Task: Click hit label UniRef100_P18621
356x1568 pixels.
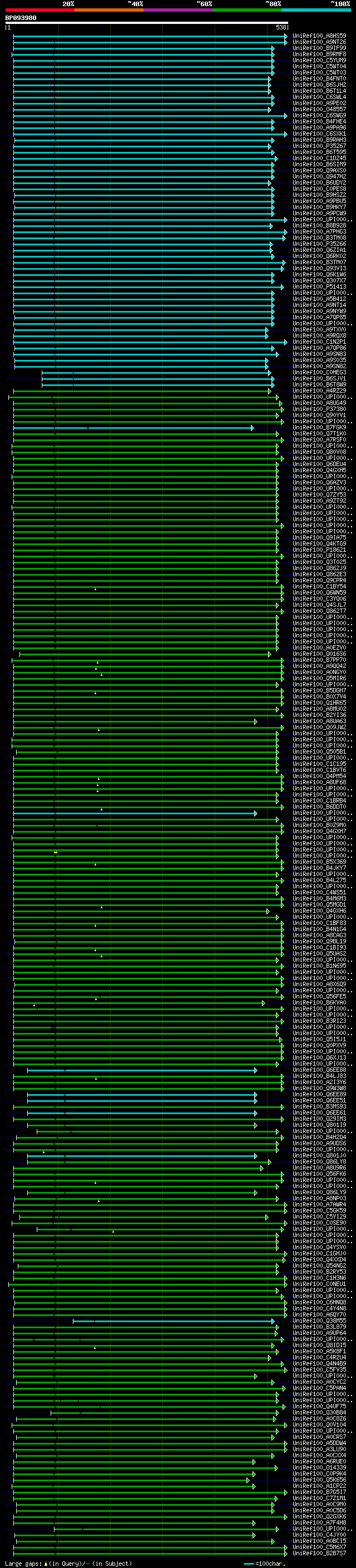Action: (x=319, y=550)
